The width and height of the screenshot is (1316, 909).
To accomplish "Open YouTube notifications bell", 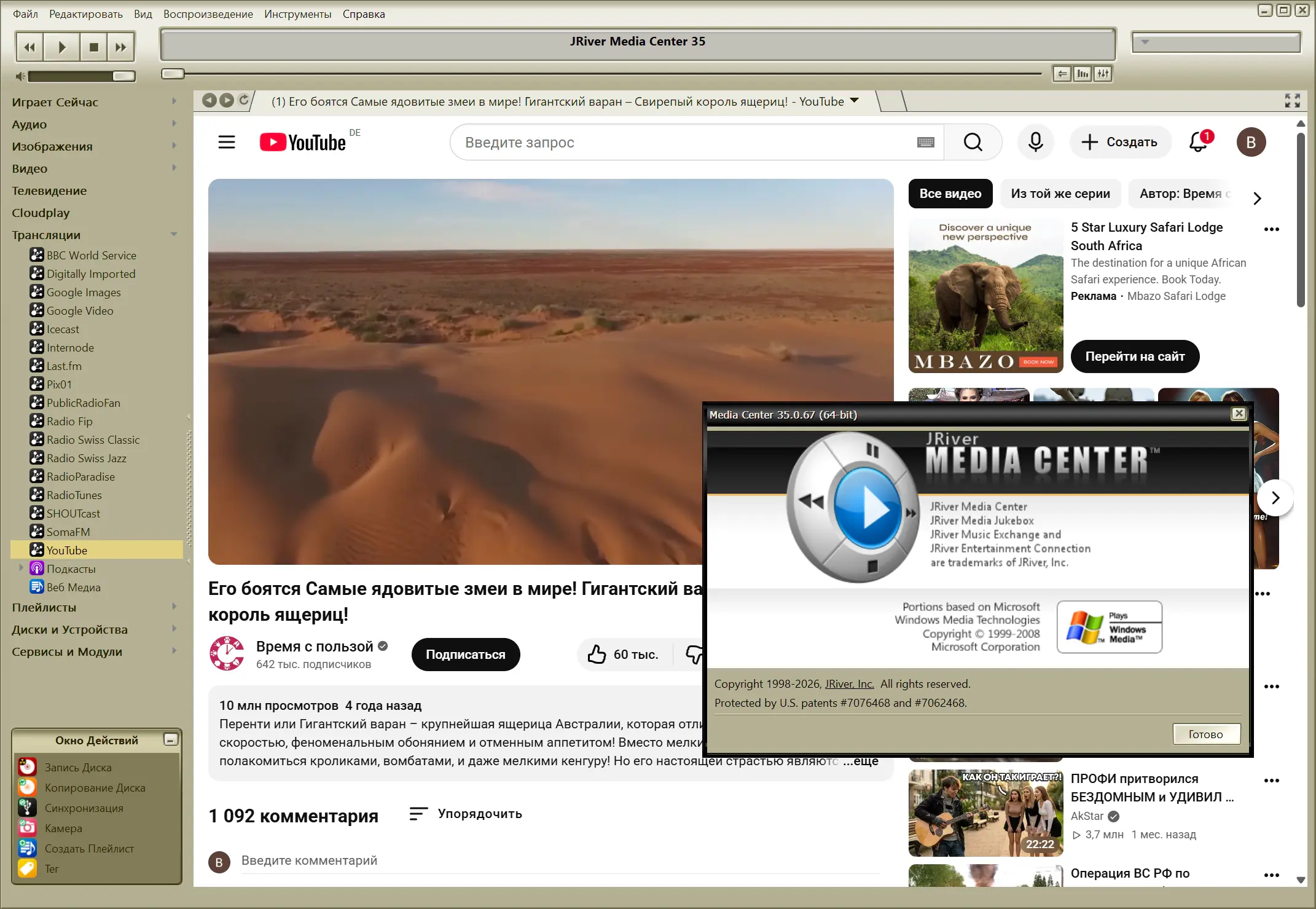I will click(x=1199, y=142).
